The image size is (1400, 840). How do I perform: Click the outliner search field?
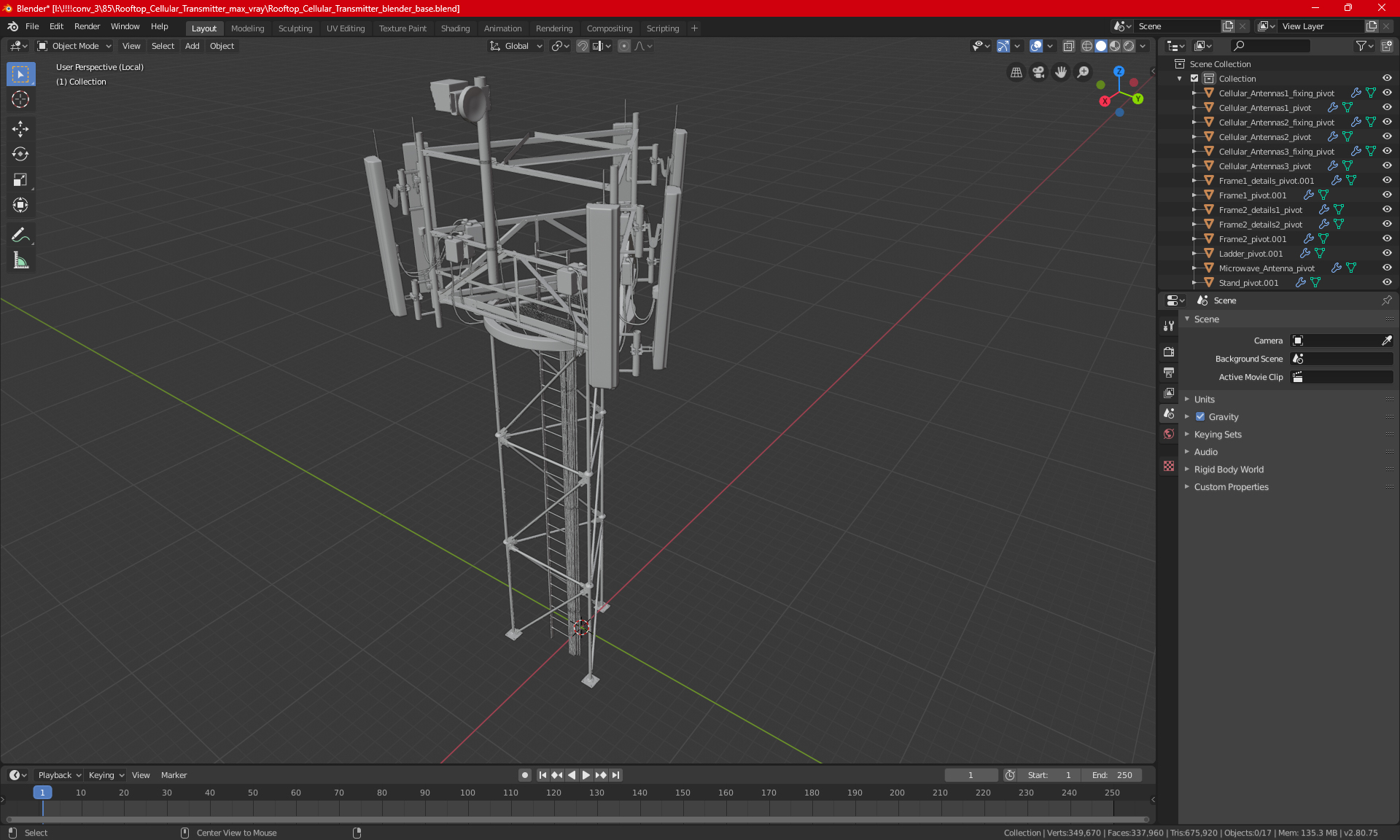click(x=1269, y=46)
